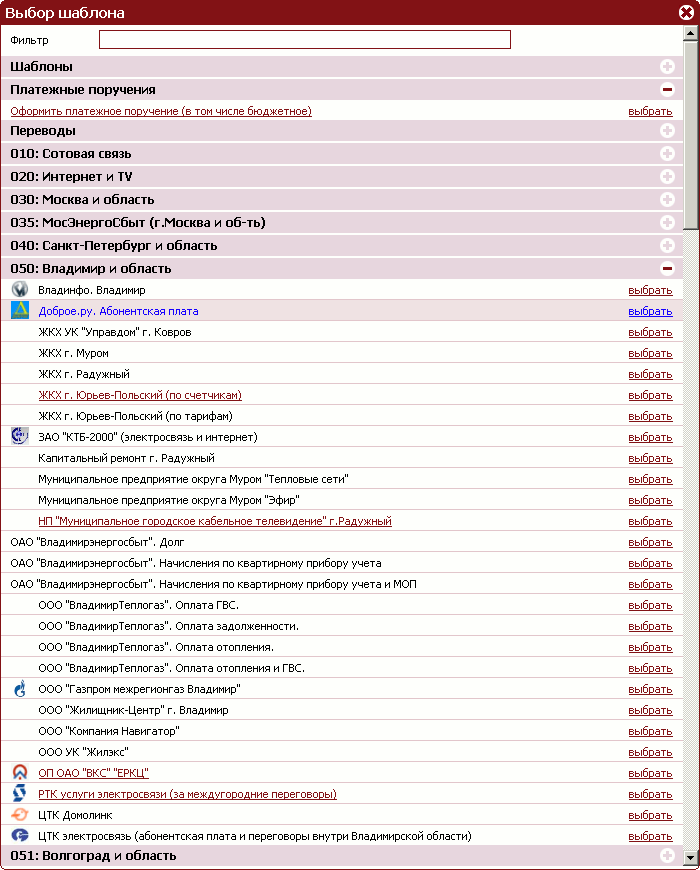Viewport: 700px width, 870px height.
Task: Click the РТК услуги электросвязи logo icon
Action: click(20, 793)
